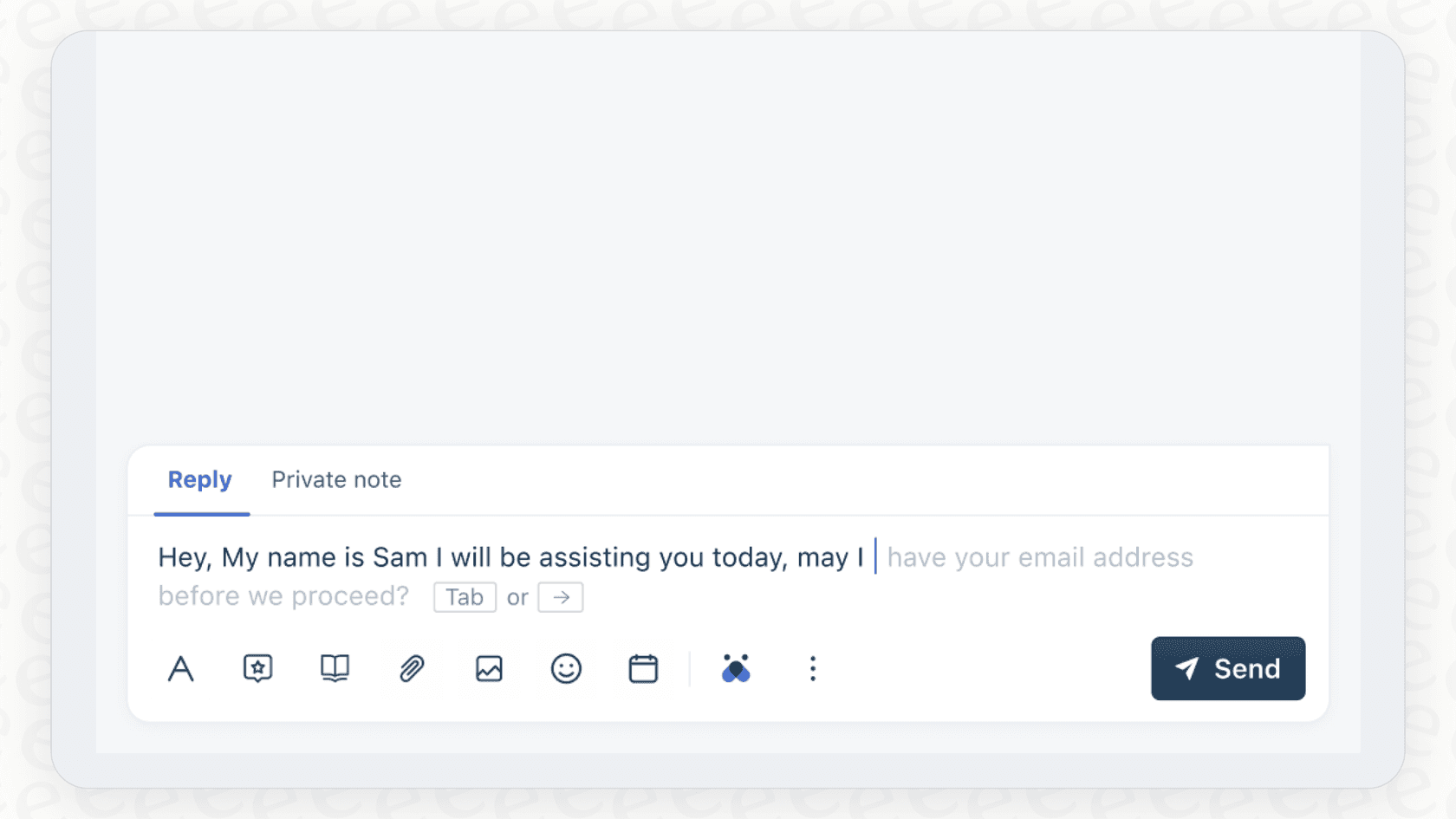Accept the suggestion with the Tab hint

coord(465,596)
